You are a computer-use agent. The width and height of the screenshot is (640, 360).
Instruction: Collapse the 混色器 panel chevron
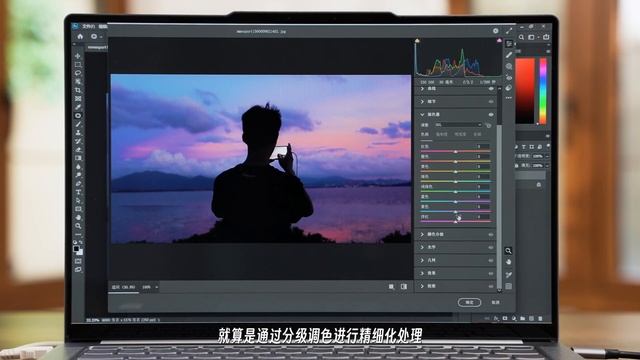point(422,115)
